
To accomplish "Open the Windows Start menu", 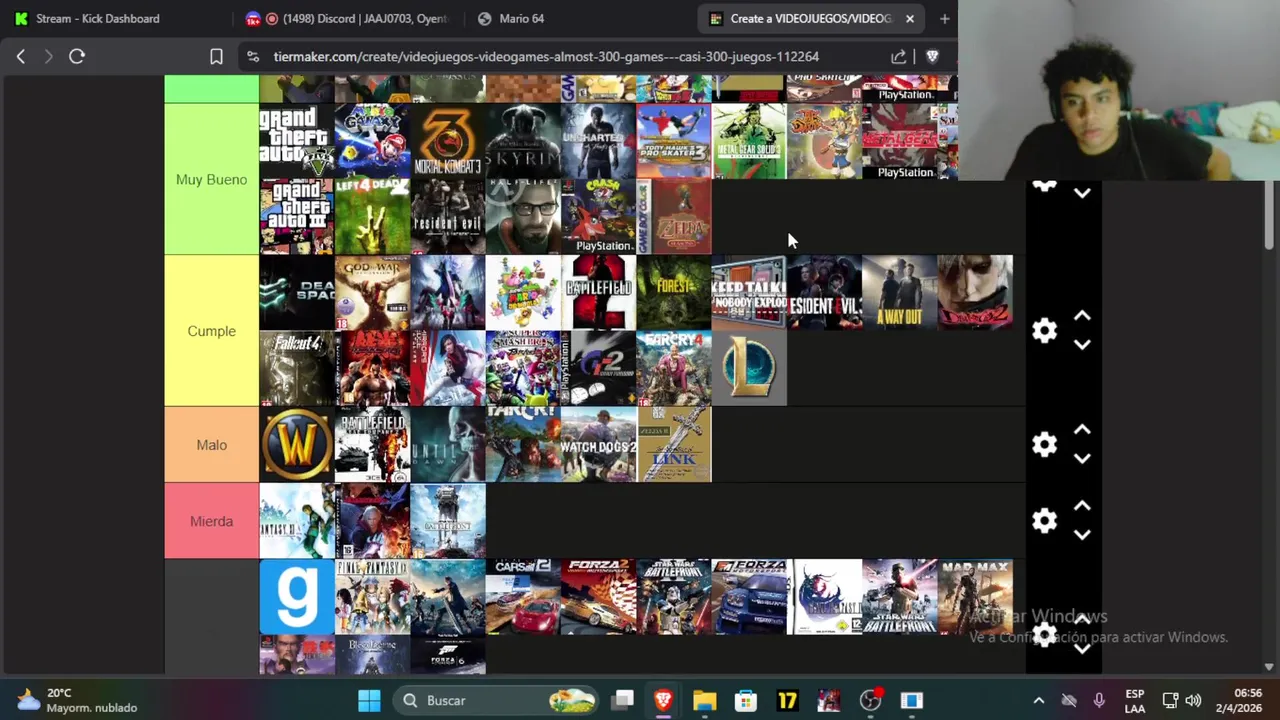I will coord(369,701).
